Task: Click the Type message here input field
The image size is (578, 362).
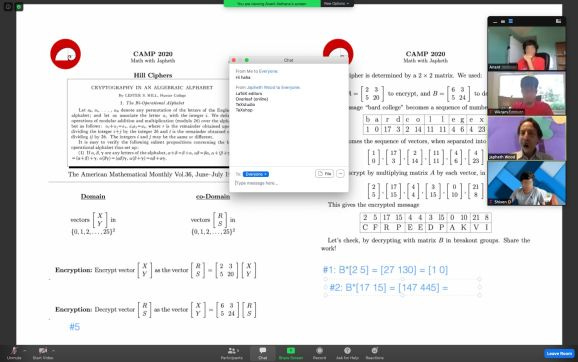Action: point(288,183)
